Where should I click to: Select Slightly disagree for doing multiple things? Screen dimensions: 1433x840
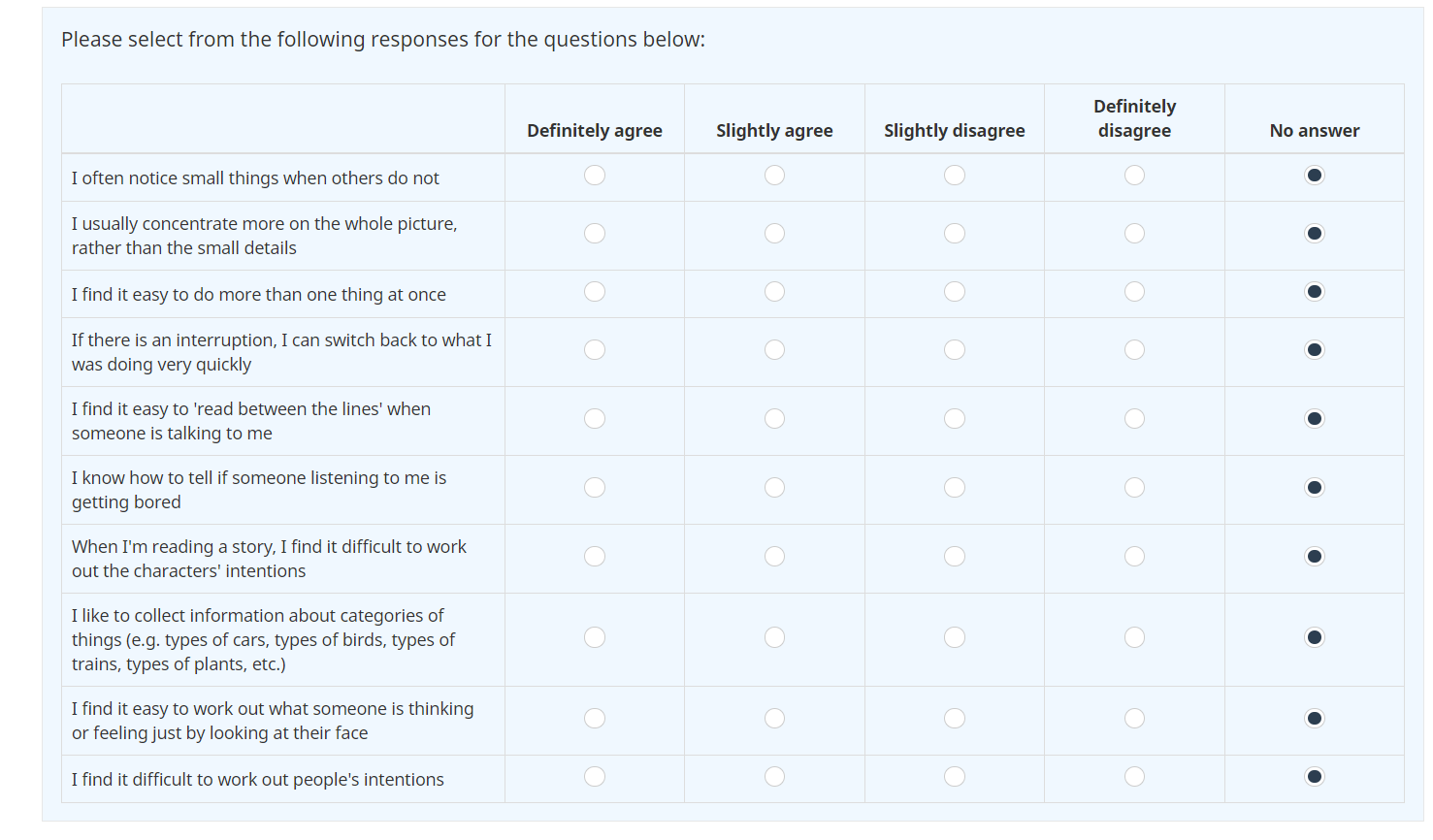(955, 292)
